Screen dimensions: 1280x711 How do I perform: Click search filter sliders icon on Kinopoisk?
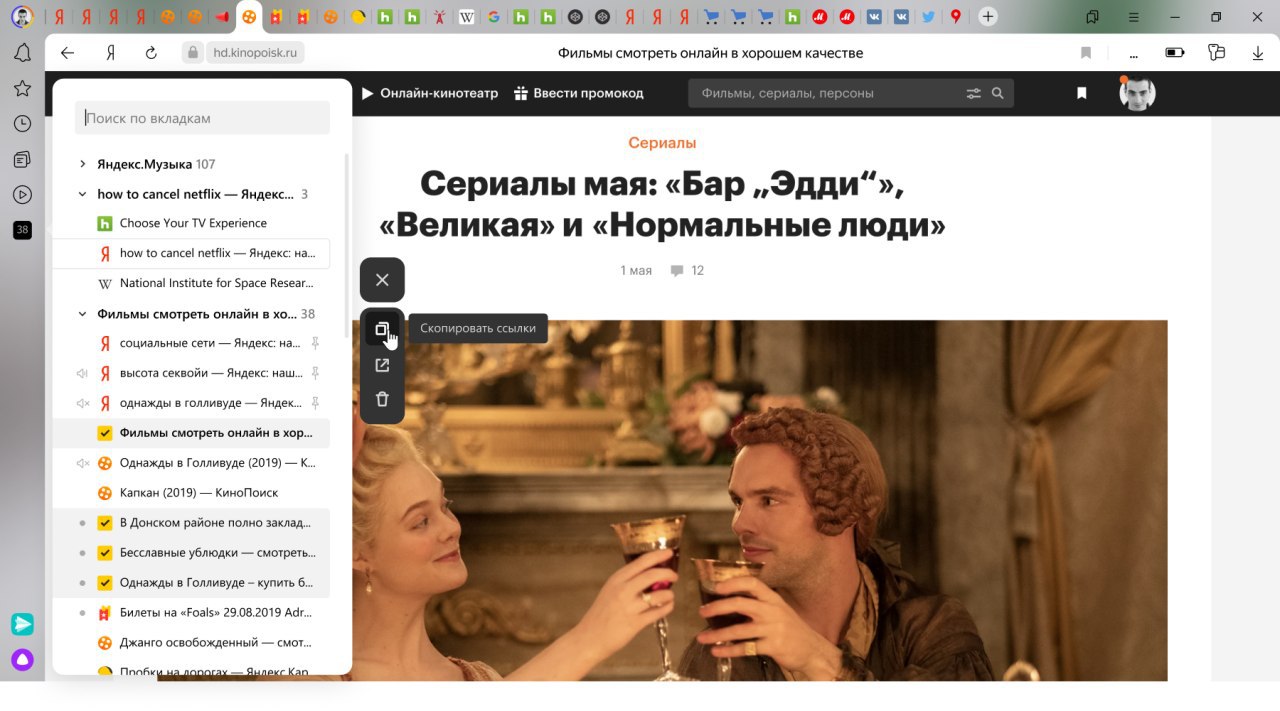click(x=973, y=93)
